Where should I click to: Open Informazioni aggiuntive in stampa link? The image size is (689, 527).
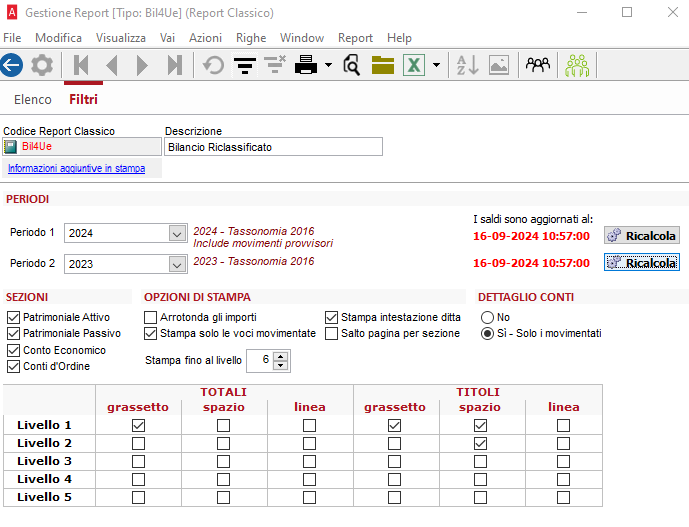(76, 168)
